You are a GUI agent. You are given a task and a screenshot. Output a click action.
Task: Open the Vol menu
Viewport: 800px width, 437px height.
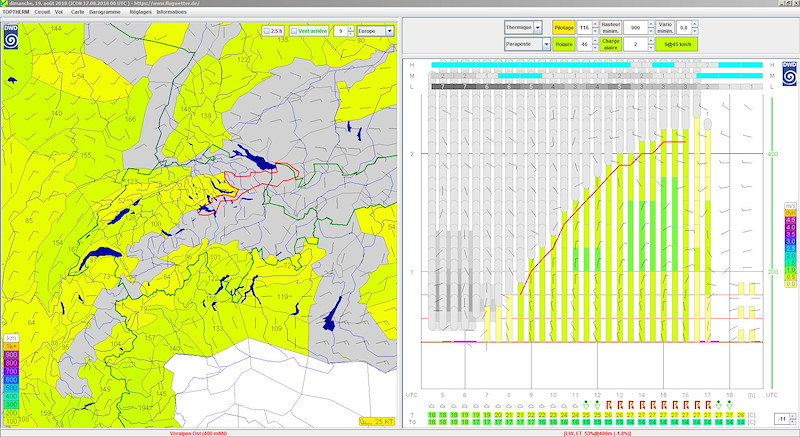tap(59, 12)
